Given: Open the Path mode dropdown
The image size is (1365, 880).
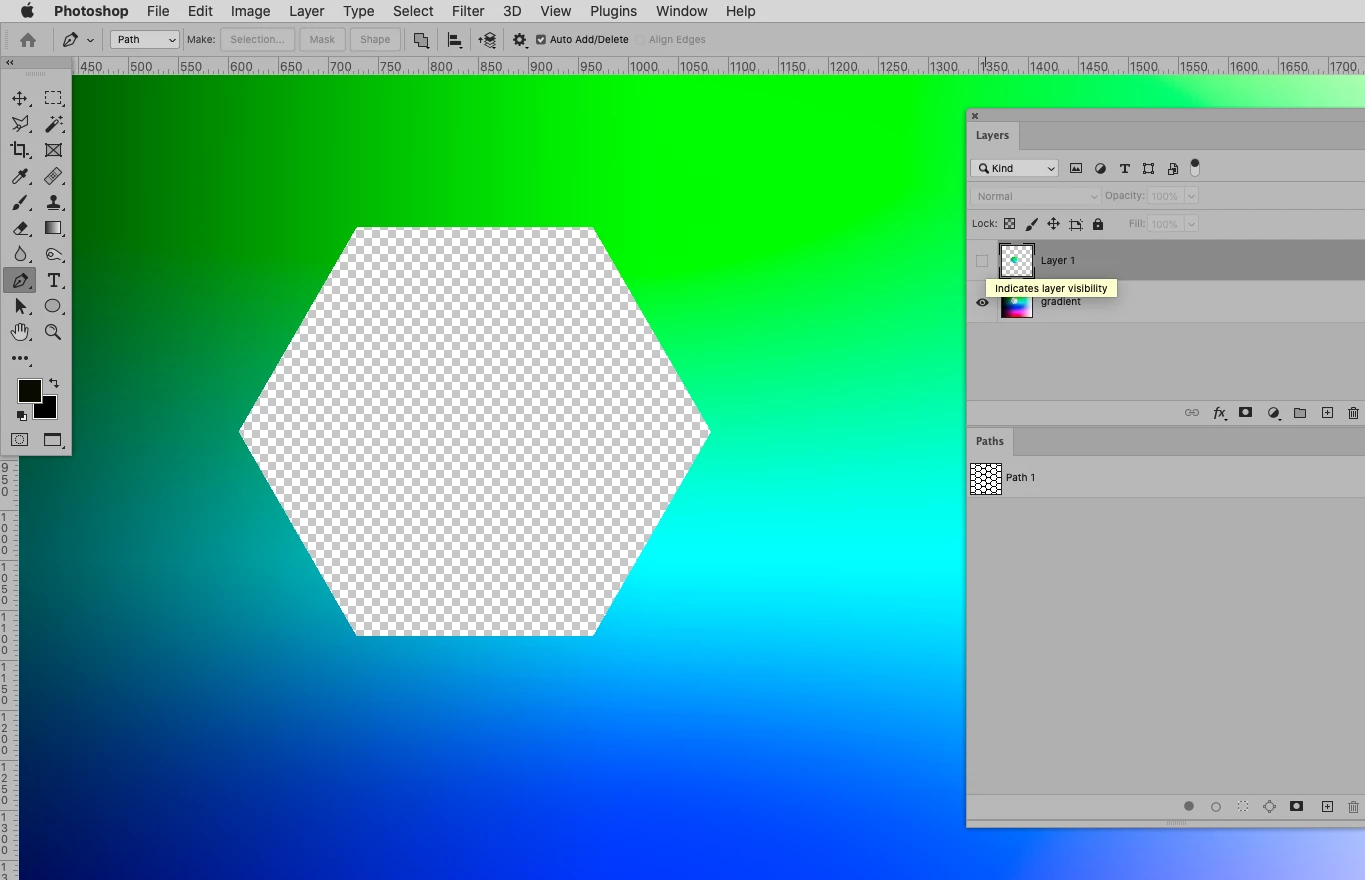Looking at the screenshot, I should 145,40.
